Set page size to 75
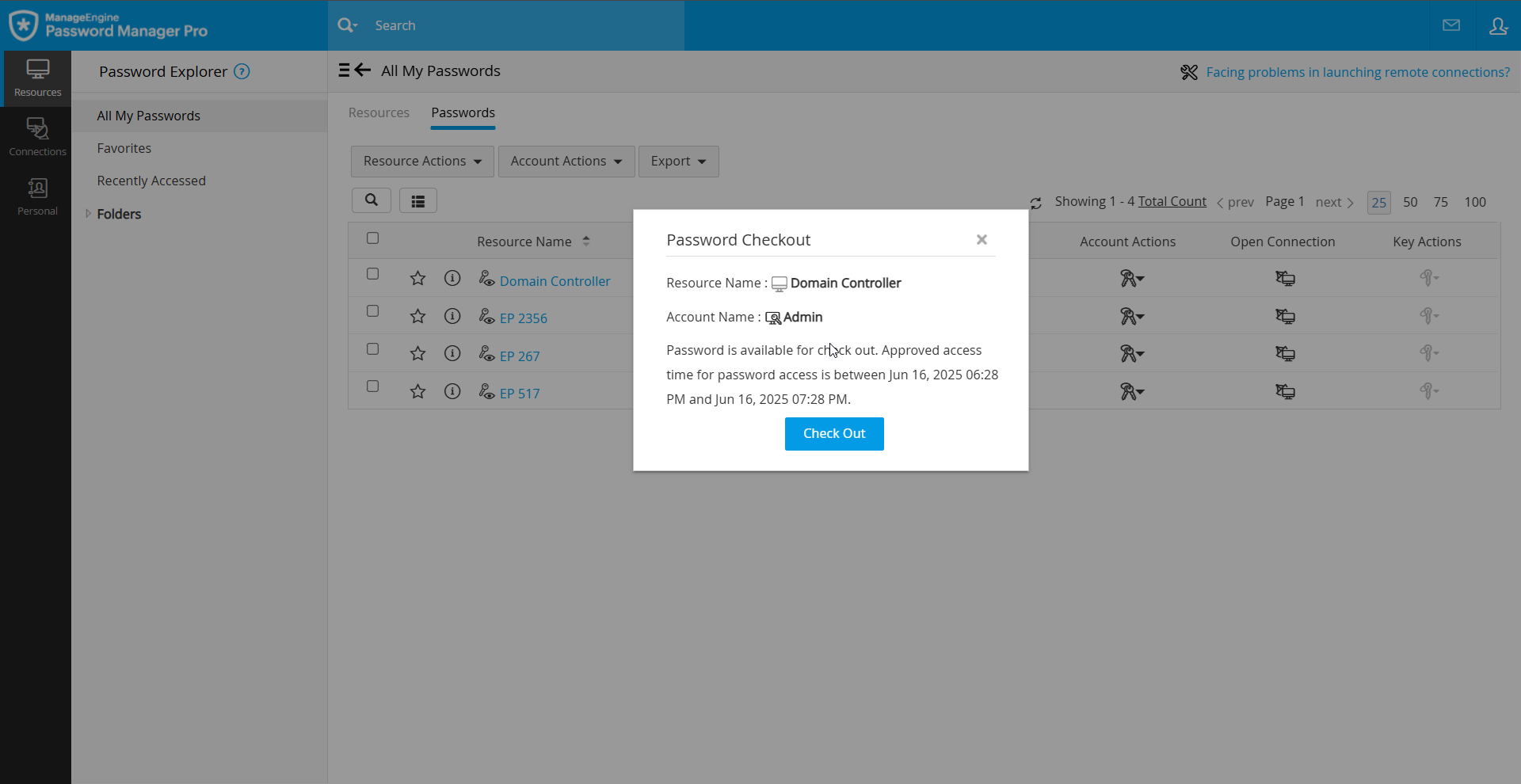Image resolution: width=1521 pixels, height=784 pixels. 1441,202
